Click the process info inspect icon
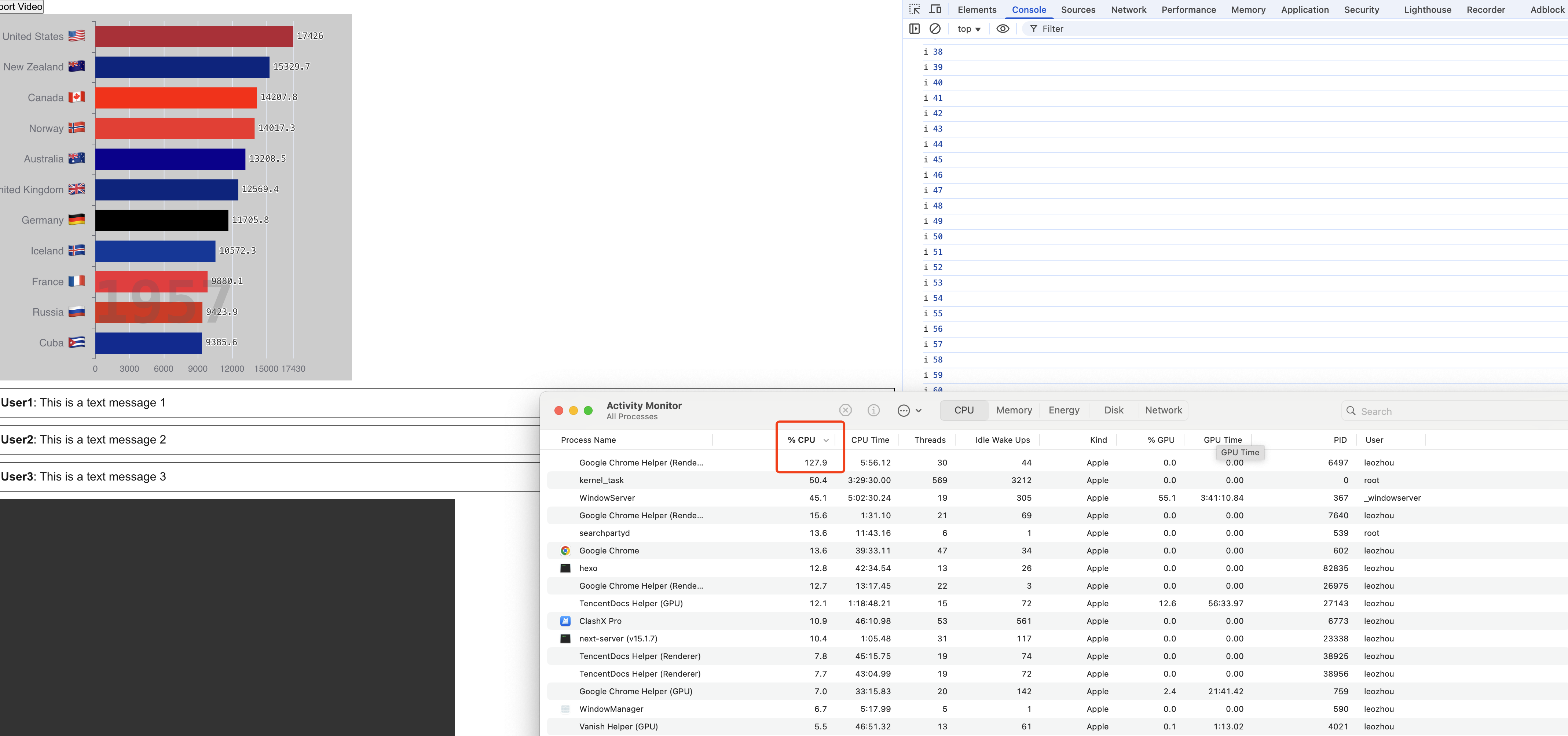 point(873,411)
